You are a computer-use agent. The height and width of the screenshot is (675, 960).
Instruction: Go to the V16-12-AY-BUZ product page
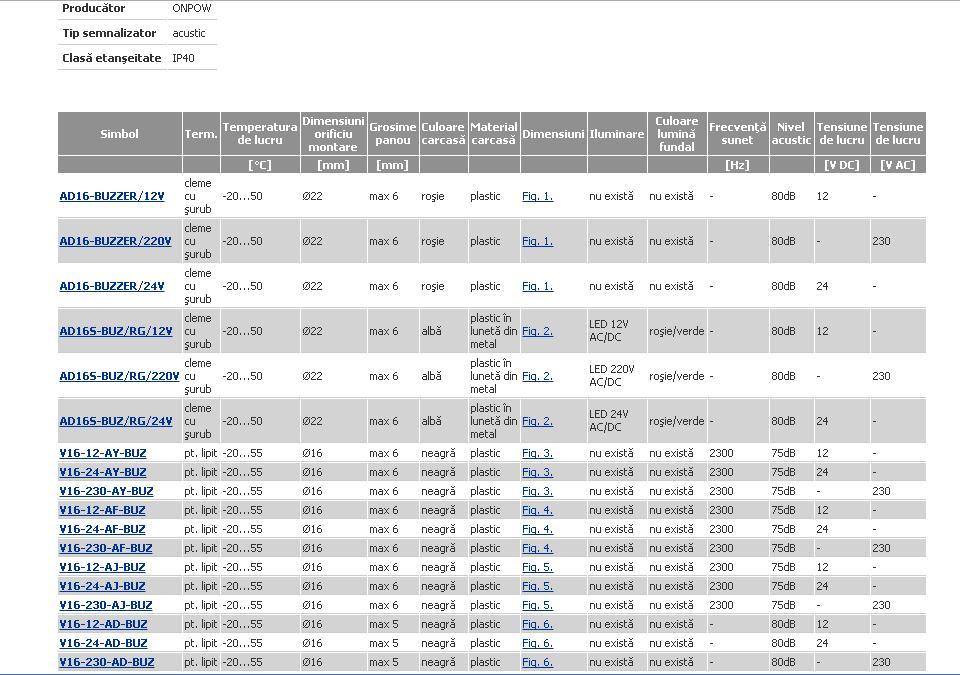tap(103, 453)
